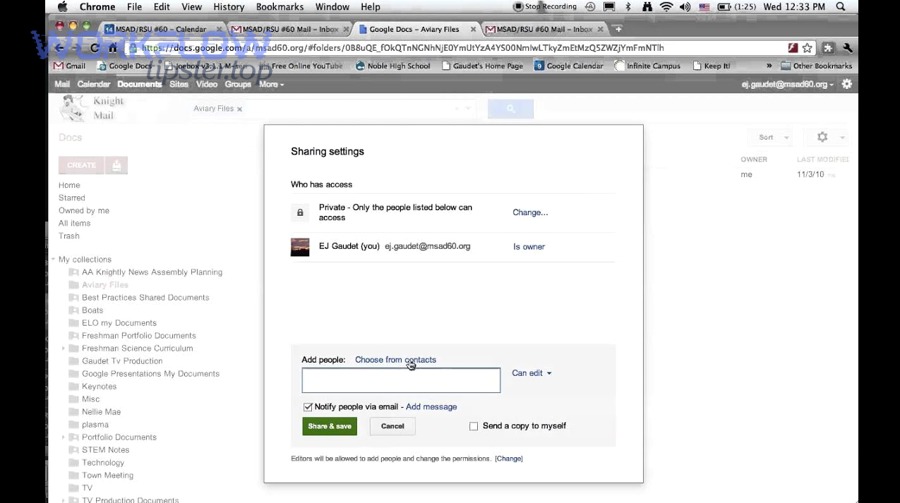
Task: Switch to MSAD/RSU #60 Calendar tab
Action: [162, 29]
